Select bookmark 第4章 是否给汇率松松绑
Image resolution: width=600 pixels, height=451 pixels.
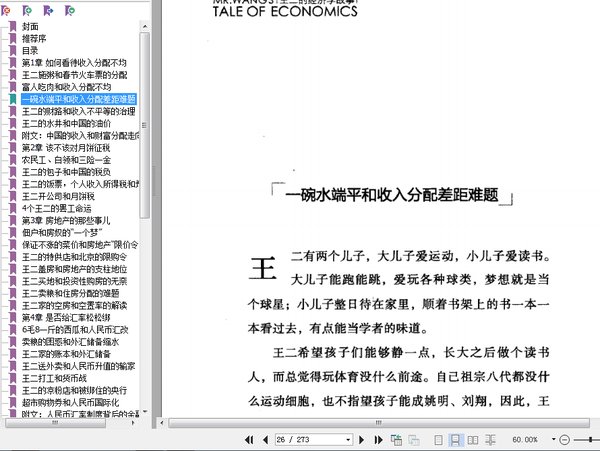point(66,317)
